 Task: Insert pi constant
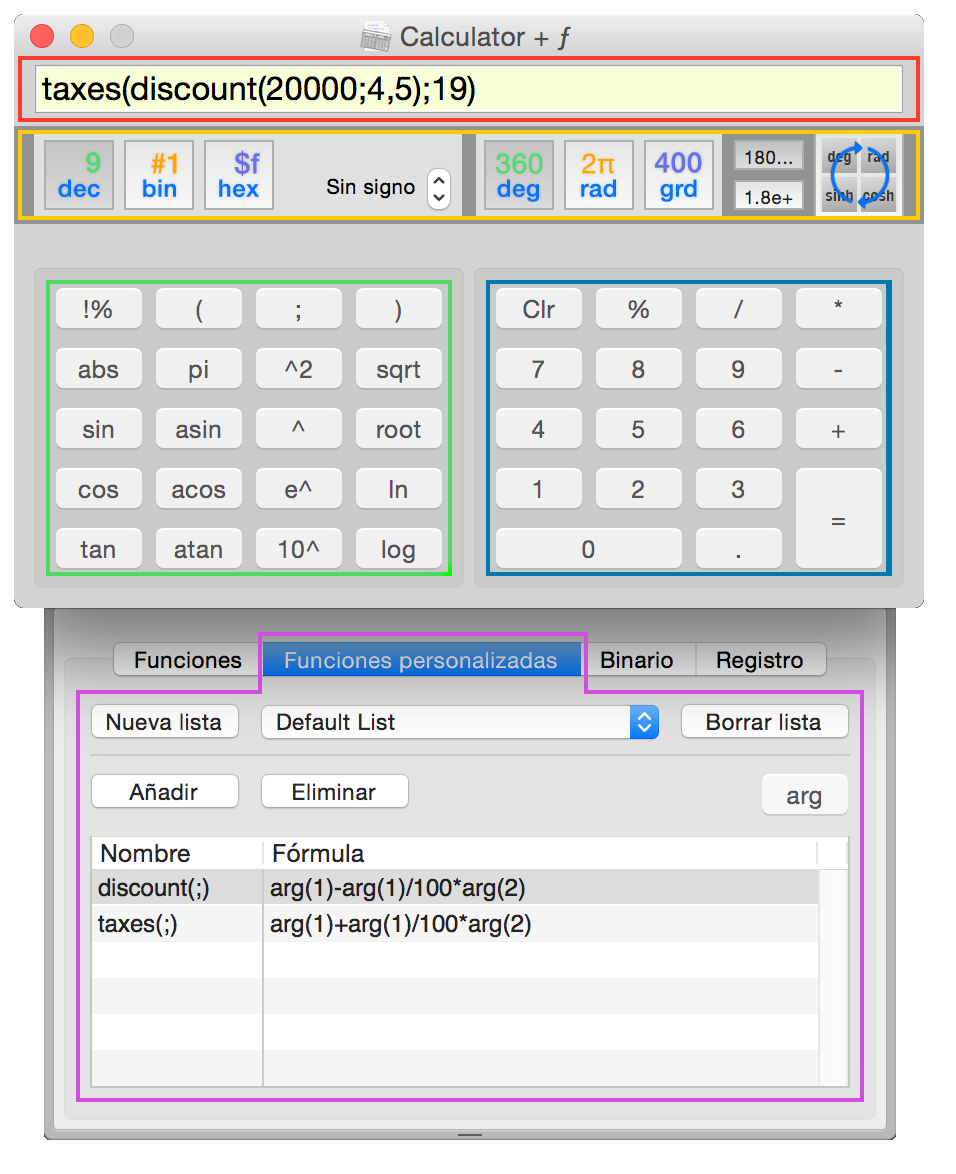198,369
